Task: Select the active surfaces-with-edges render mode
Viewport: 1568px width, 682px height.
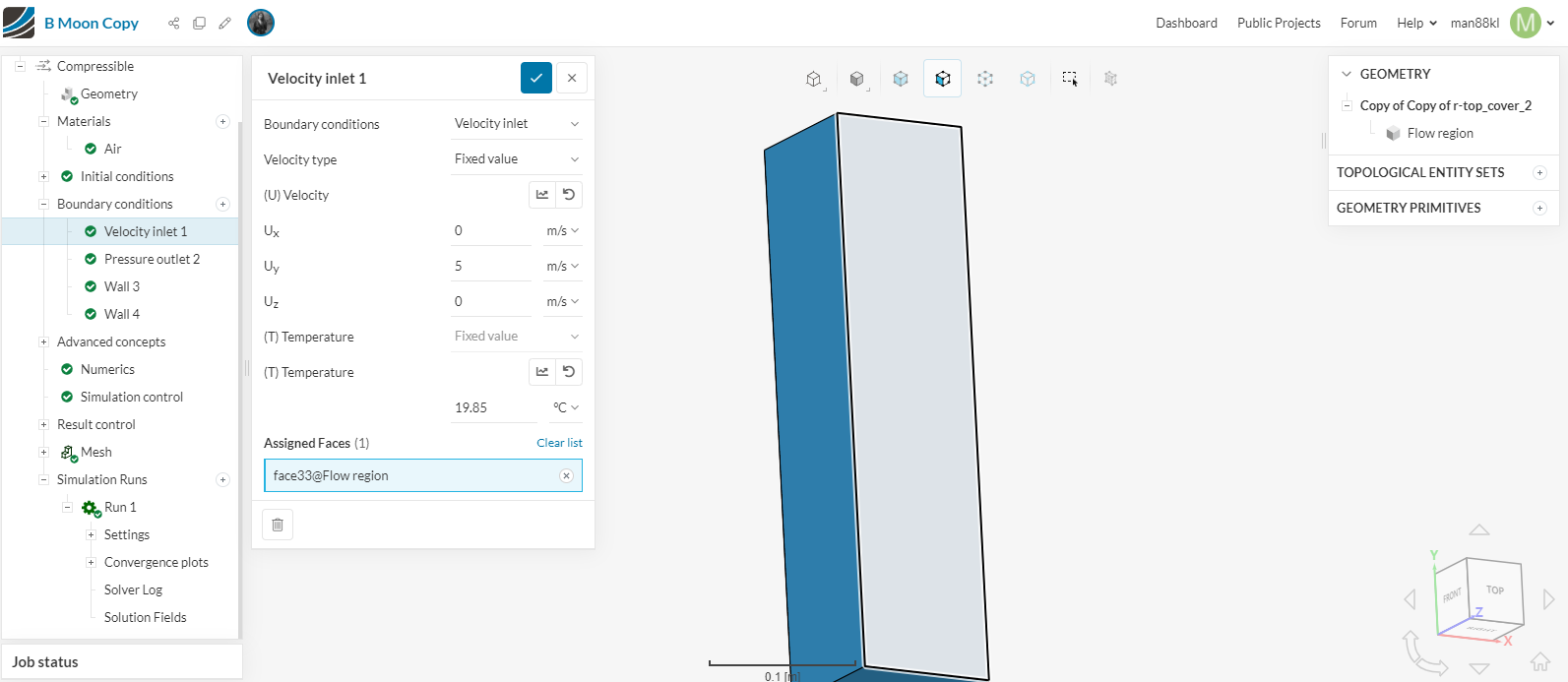Action: tap(943, 79)
